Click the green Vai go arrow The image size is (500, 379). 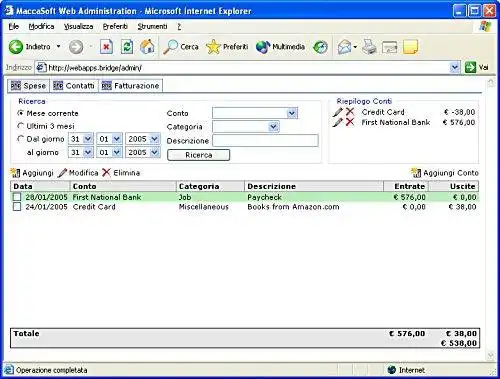click(470, 67)
